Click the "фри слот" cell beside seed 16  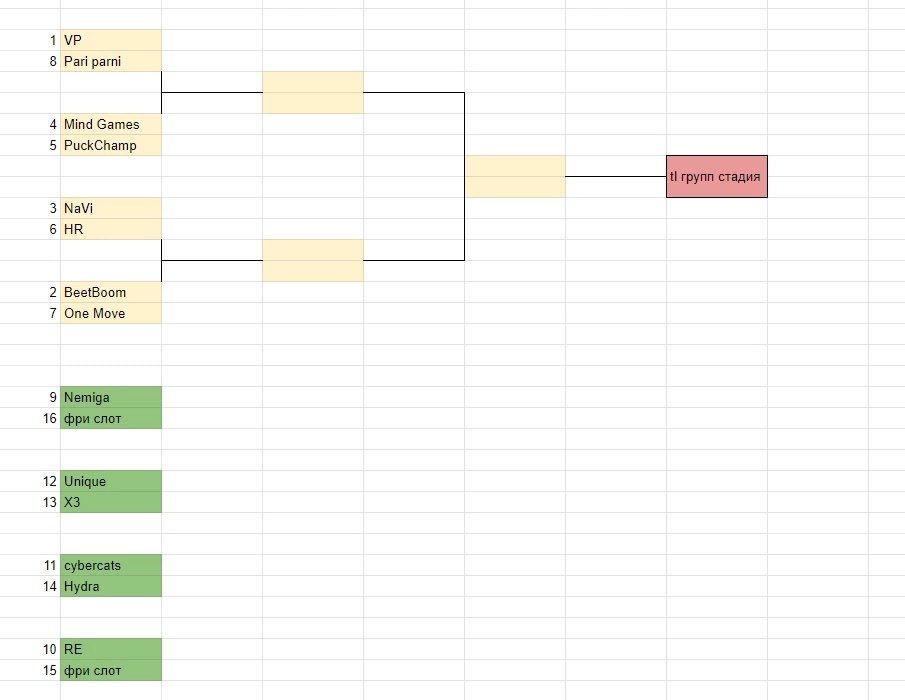(110, 418)
